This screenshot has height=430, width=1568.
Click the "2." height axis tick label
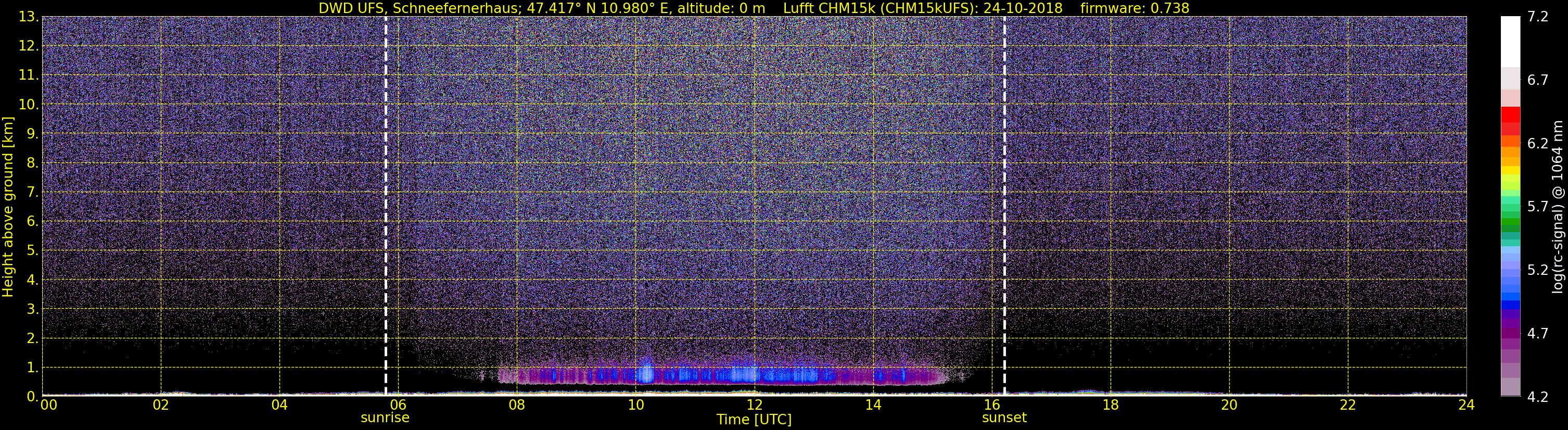coord(32,339)
